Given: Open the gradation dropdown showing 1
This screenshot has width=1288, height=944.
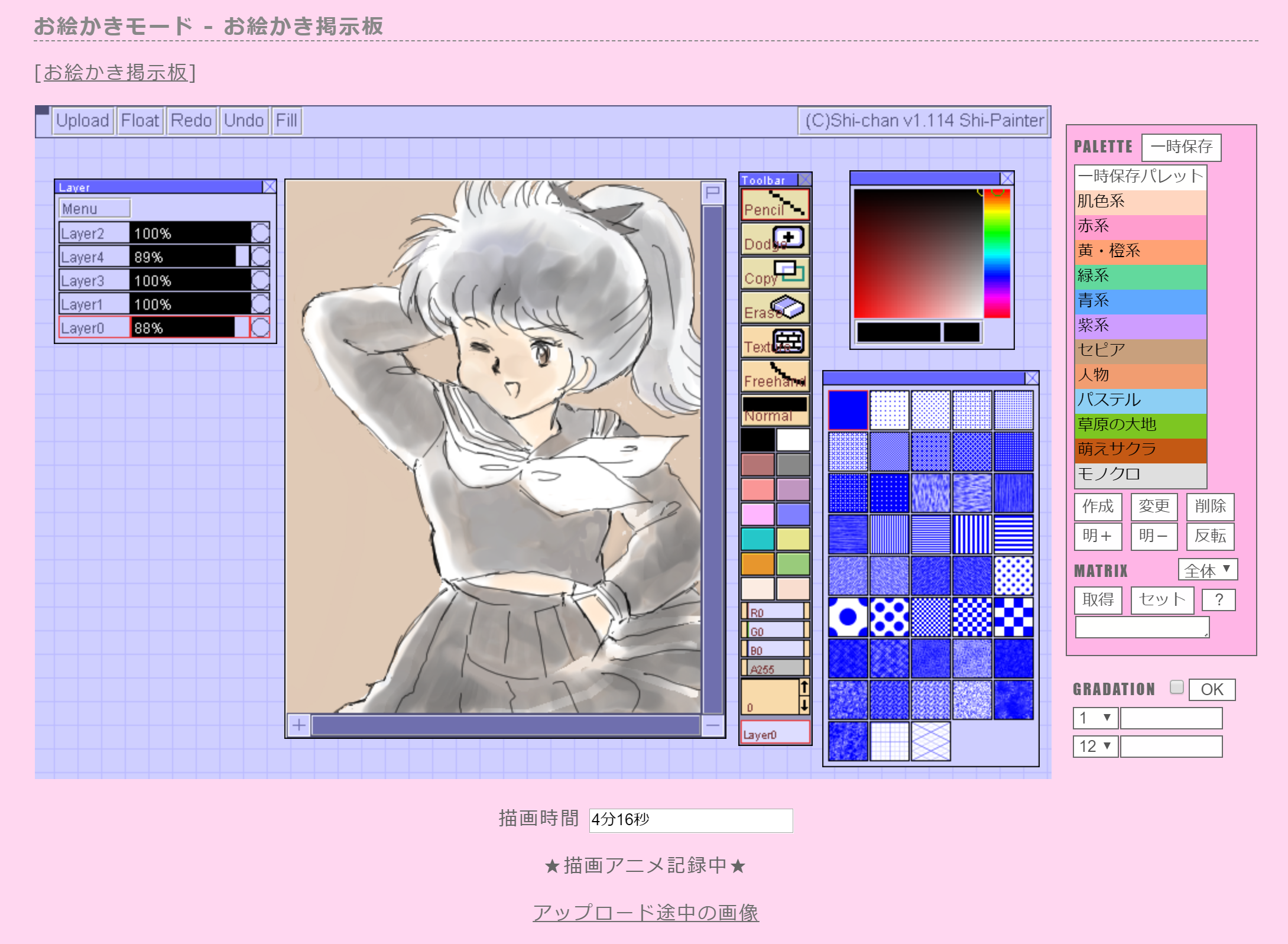Looking at the screenshot, I should 1095,718.
